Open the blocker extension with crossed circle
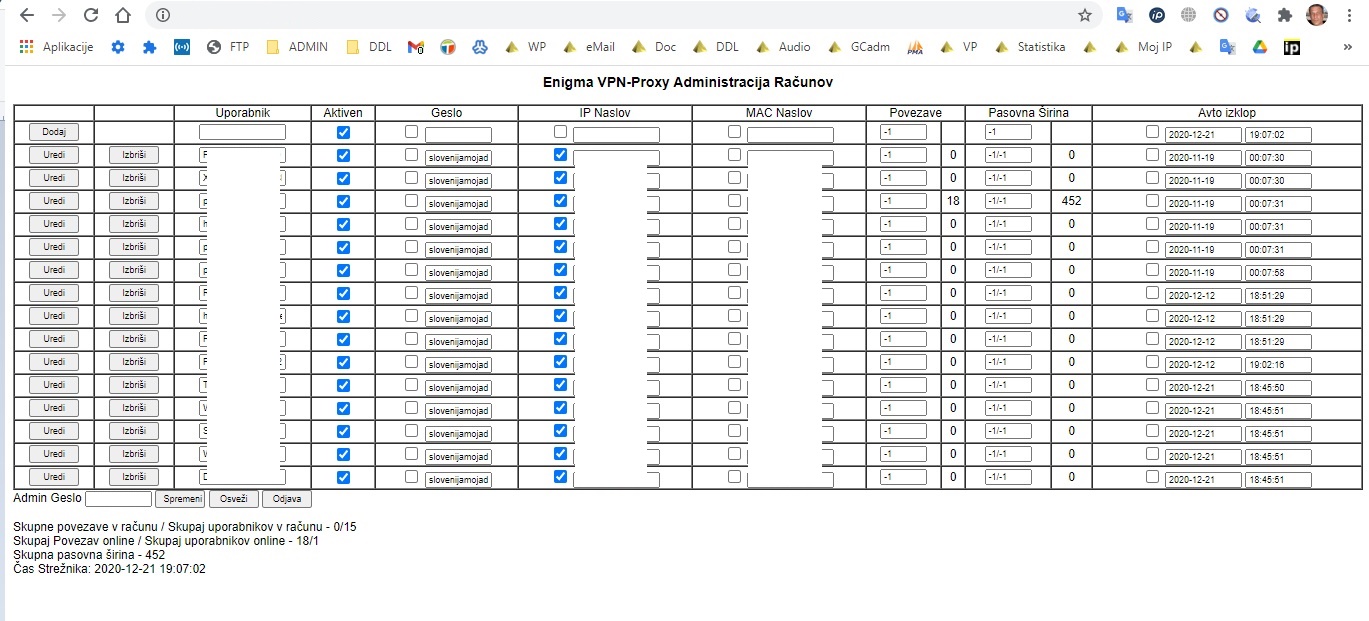The height and width of the screenshot is (621, 1369). (1221, 15)
